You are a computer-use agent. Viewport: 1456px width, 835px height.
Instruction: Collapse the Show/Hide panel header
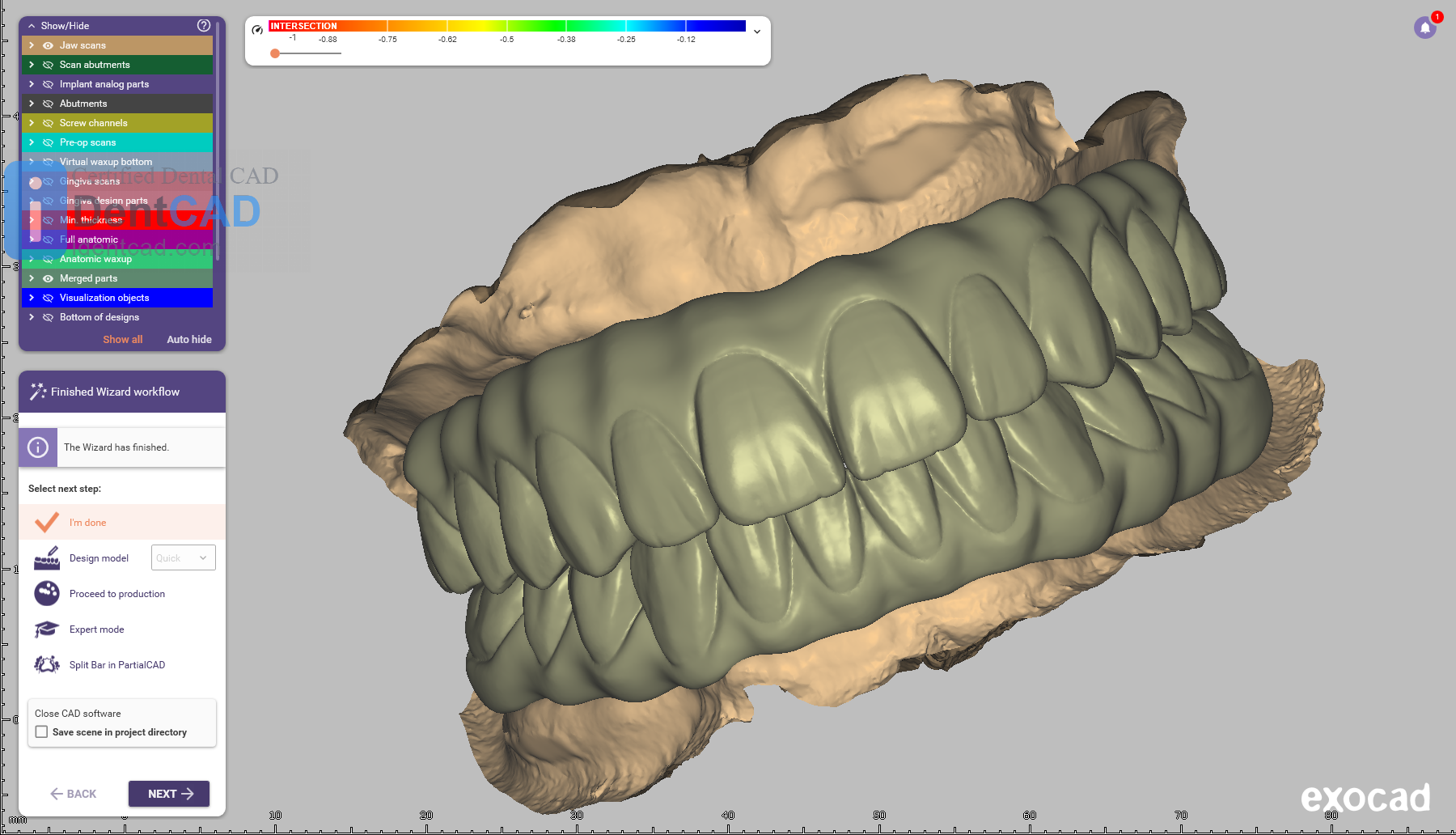click(32, 26)
